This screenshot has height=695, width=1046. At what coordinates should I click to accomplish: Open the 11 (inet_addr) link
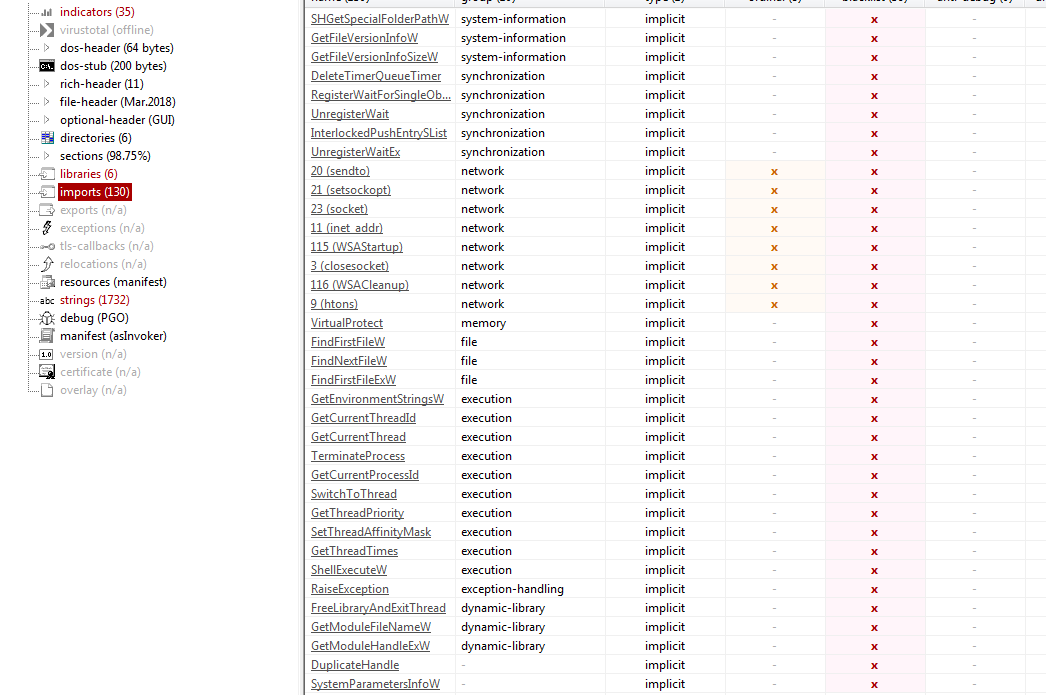pyautogui.click(x=347, y=228)
